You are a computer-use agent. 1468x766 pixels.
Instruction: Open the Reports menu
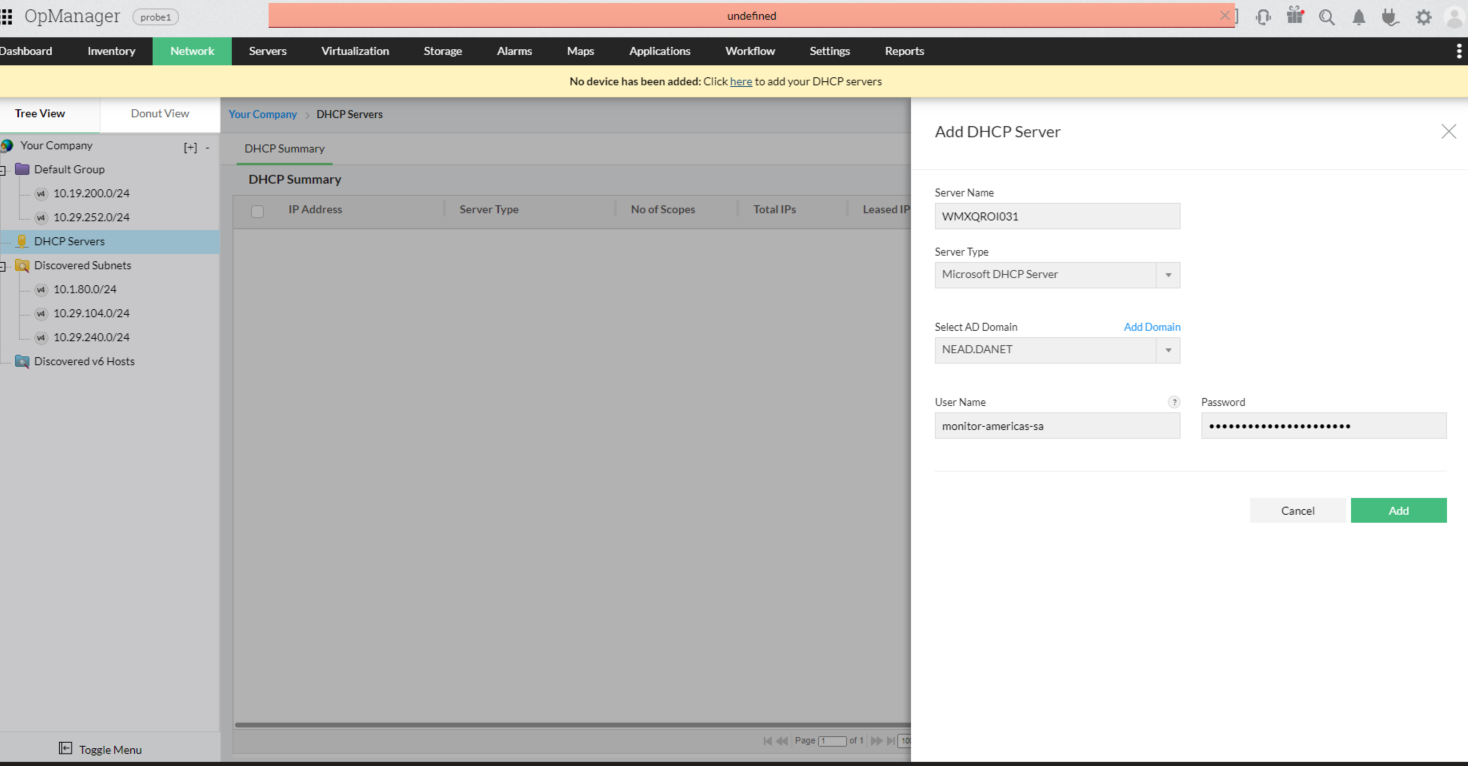(x=904, y=51)
